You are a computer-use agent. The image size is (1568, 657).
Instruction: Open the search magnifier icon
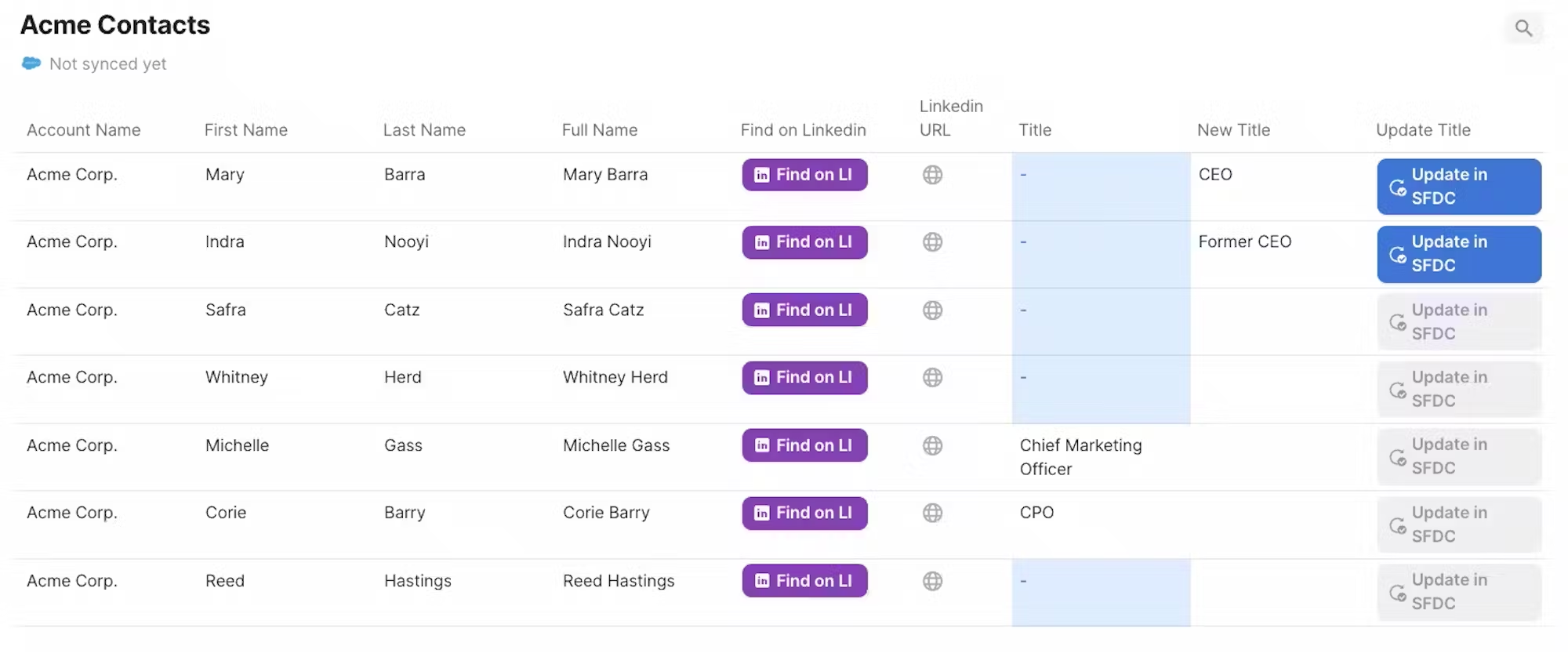click(x=1523, y=29)
